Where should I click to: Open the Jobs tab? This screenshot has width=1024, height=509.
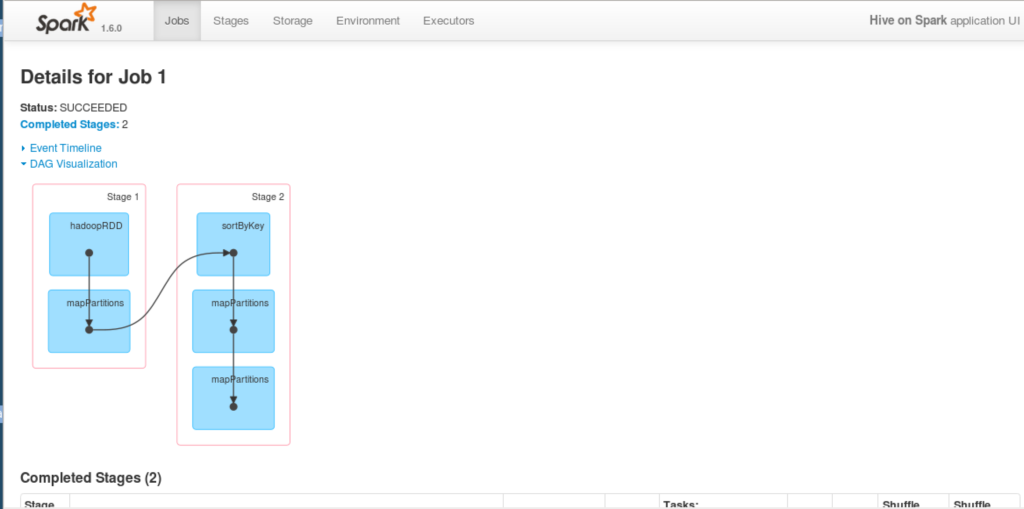(177, 20)
